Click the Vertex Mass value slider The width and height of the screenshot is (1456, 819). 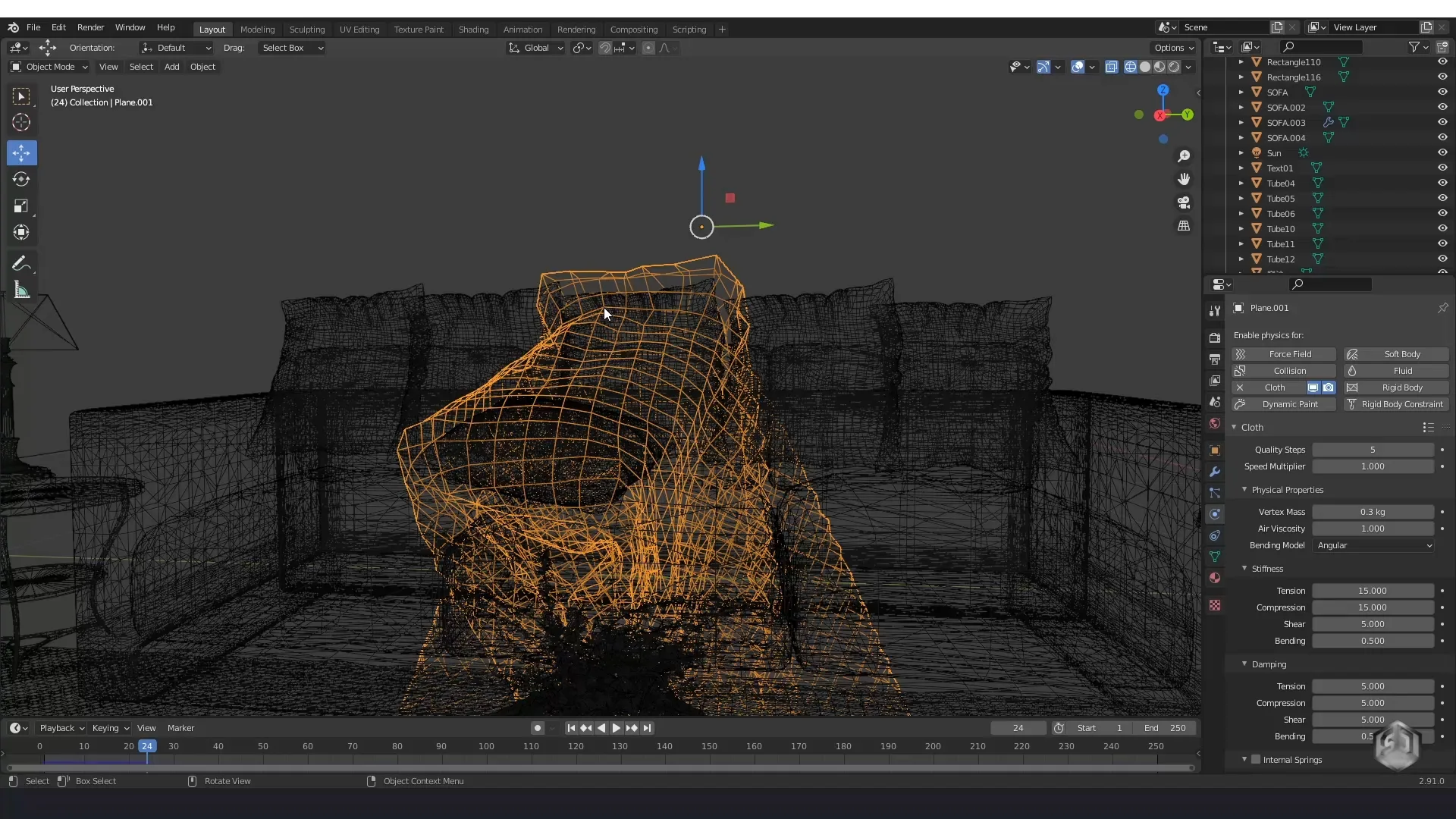(x=1373, y=512)
